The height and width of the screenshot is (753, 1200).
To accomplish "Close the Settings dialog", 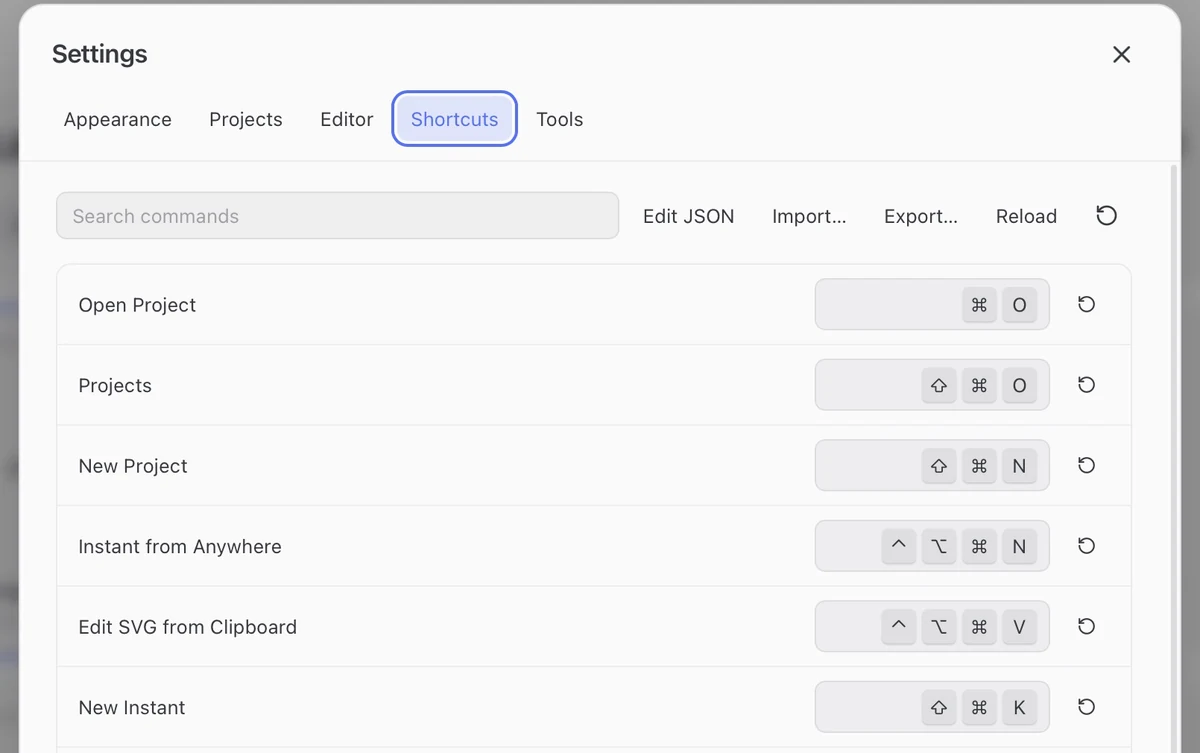I will pos(1122,55).
